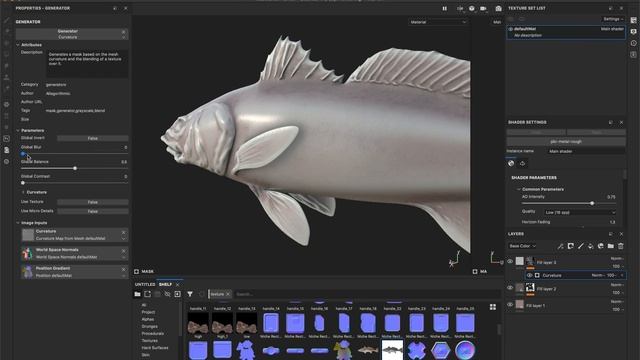Click the hidden-eye icon in Shelf toolbar
This screenshot has height=360, width=640.
pos(167,294)
